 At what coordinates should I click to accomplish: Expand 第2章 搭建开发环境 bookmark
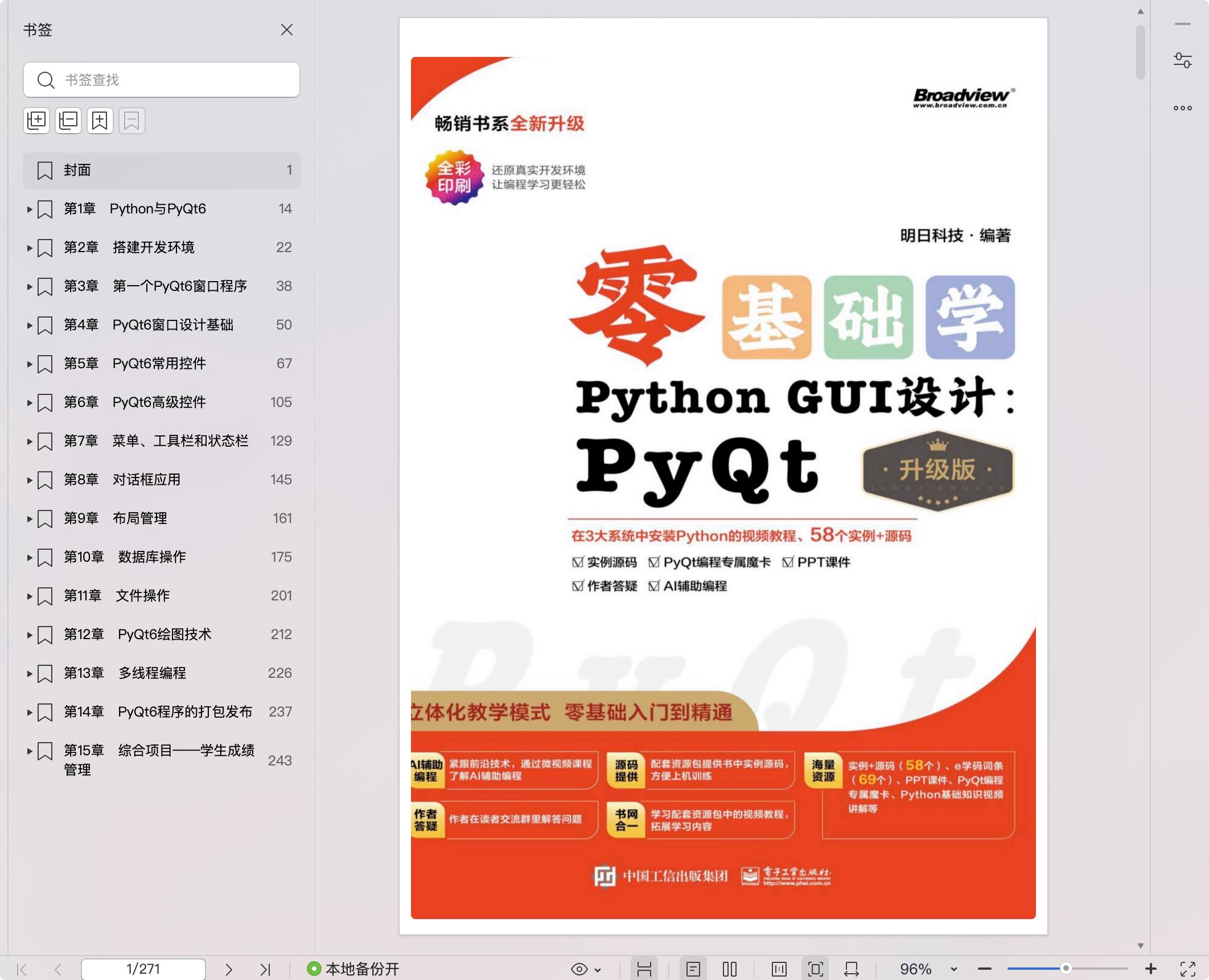point(29,248)
